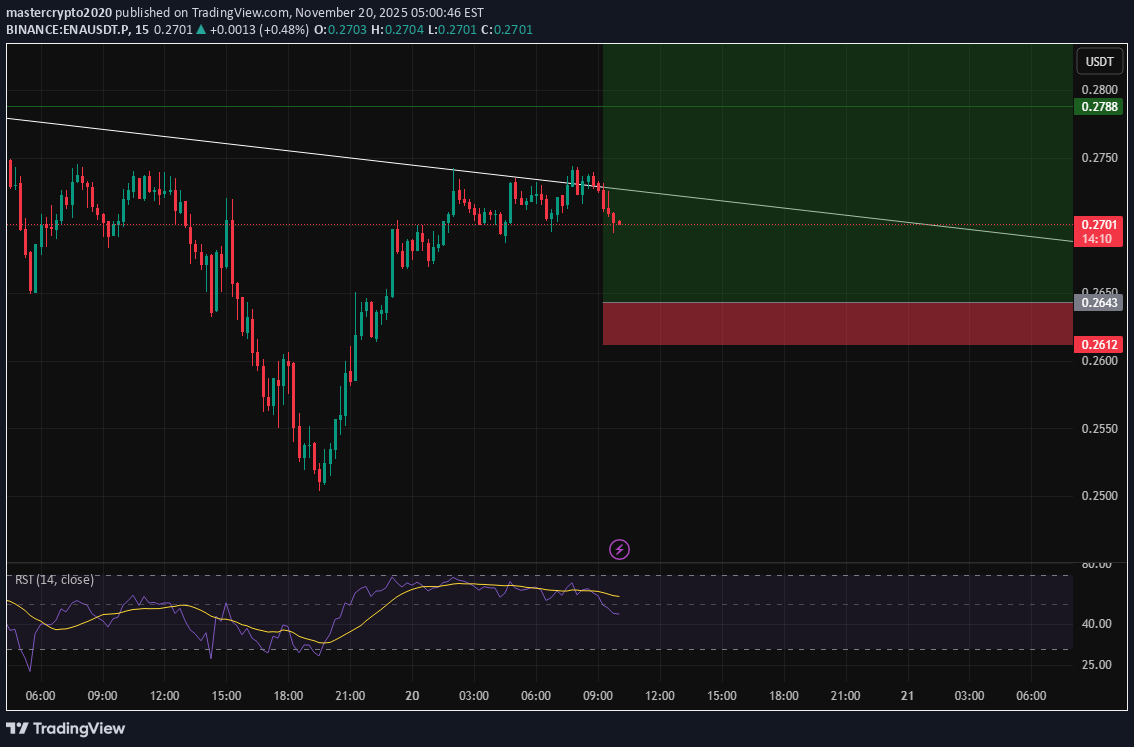Click the 80.00 RSI scale label
This screenshot has height=747, width=1134.
coord(1099,564)
